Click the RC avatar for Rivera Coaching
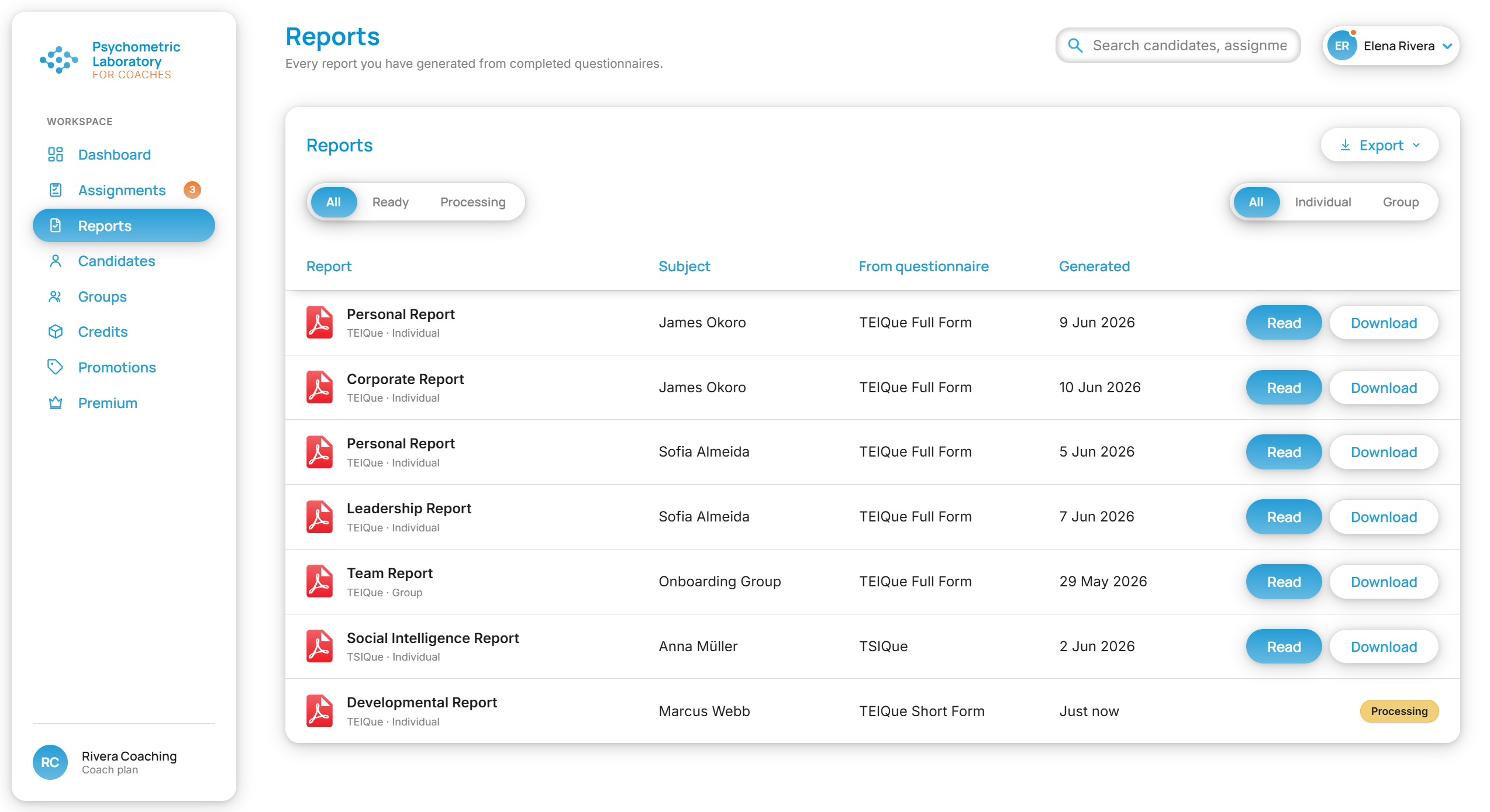The width and height of the screenshot is (1490, 812). [x=50, y=762]
